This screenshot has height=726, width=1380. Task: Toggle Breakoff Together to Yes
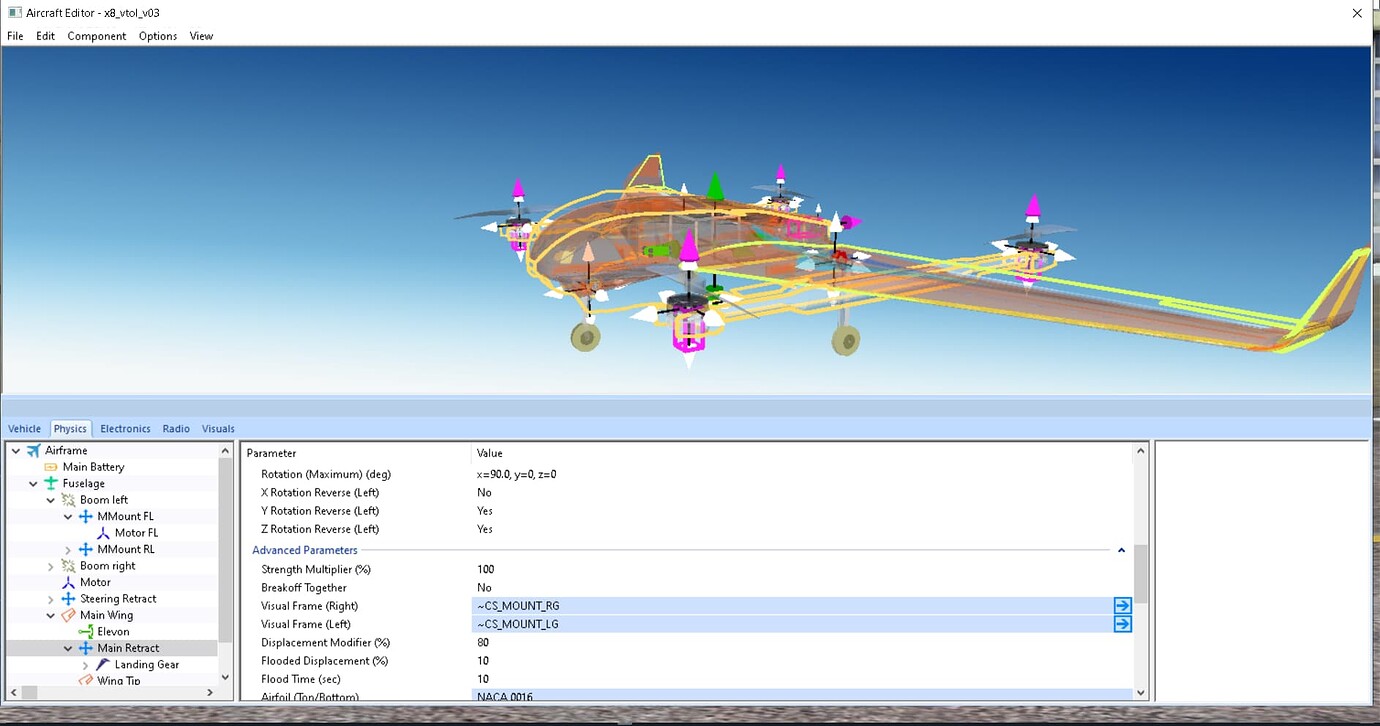pyautogui.click(x=485, y=587)
